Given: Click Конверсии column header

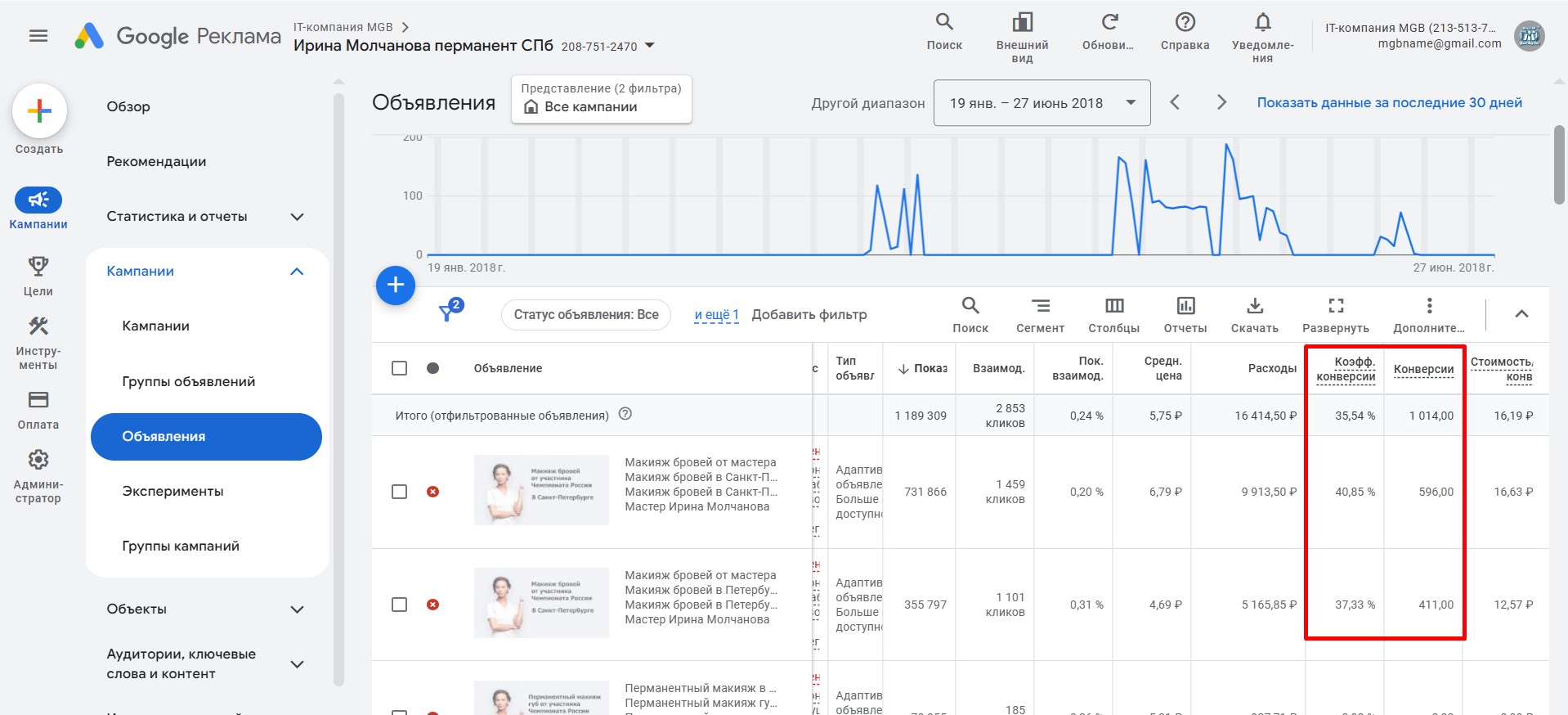Looking at the screenshot, I should pyautogui.click(x=1423, y=369).
